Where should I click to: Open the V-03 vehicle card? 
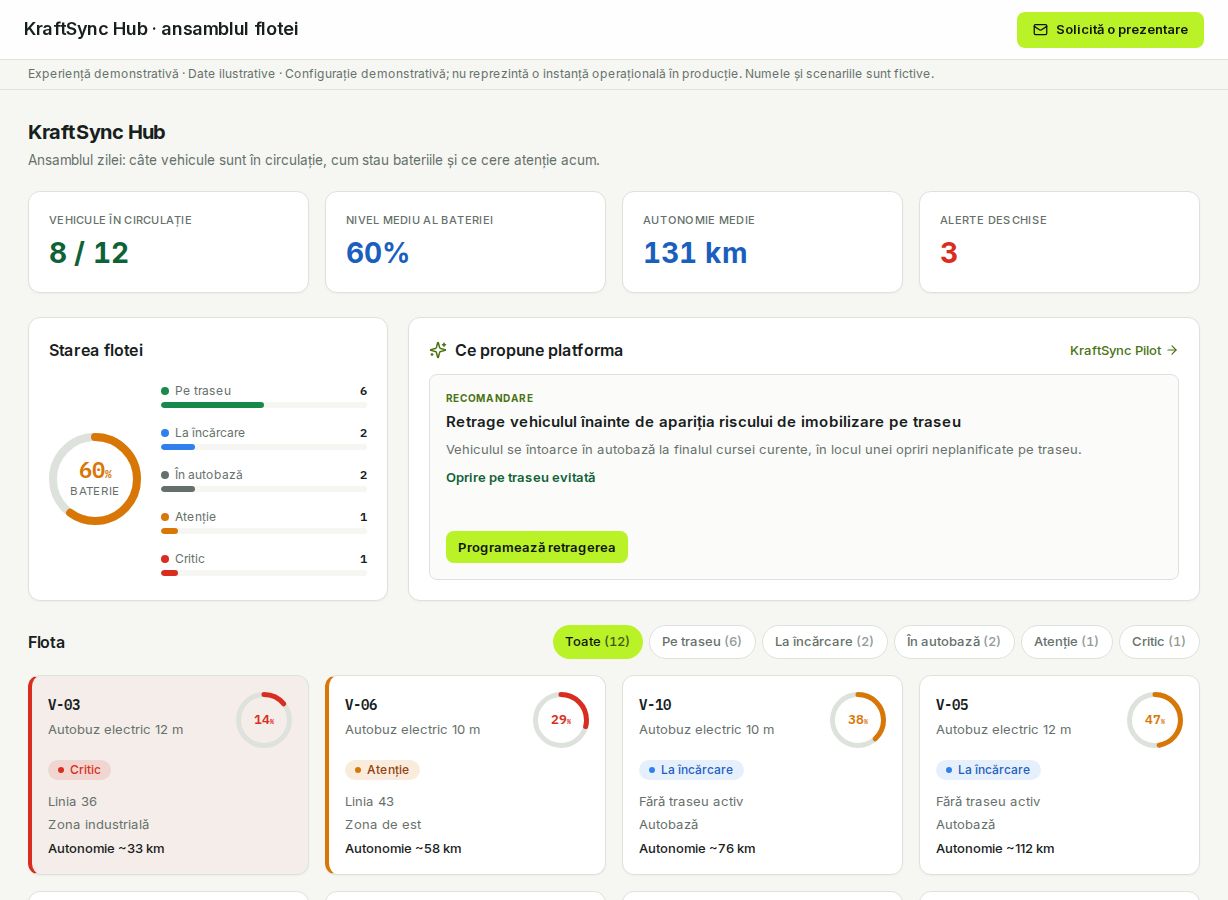pyautogui.click(x=168, y=775)
